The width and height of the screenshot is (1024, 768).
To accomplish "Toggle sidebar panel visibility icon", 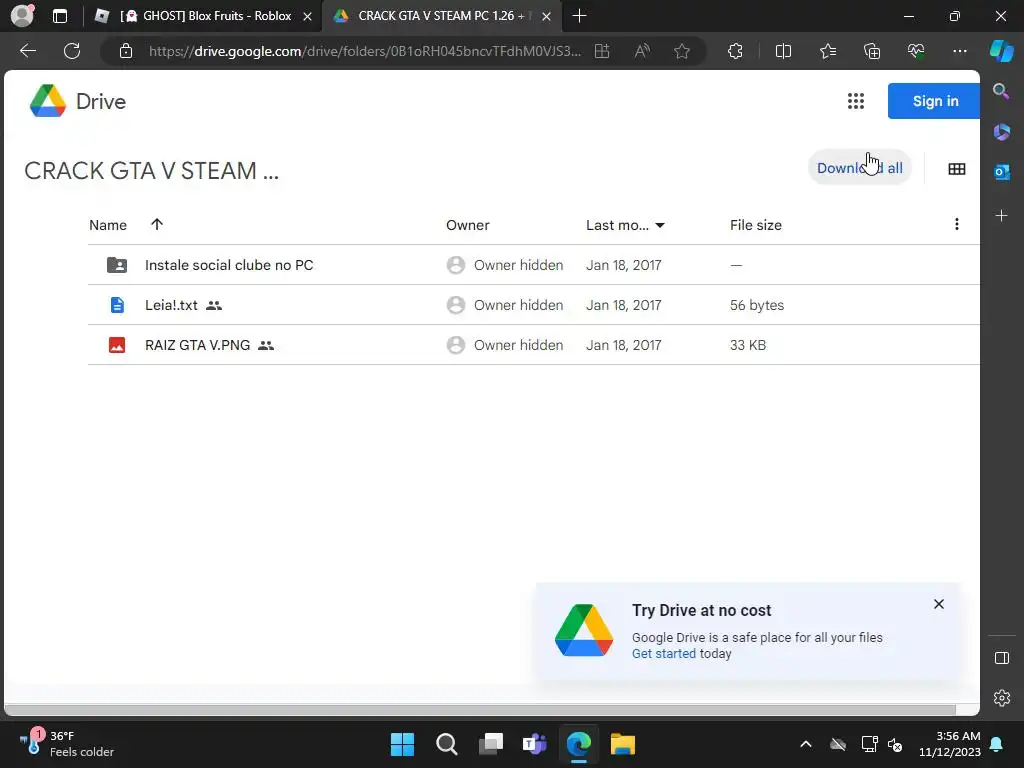I will coord(1001,658).
